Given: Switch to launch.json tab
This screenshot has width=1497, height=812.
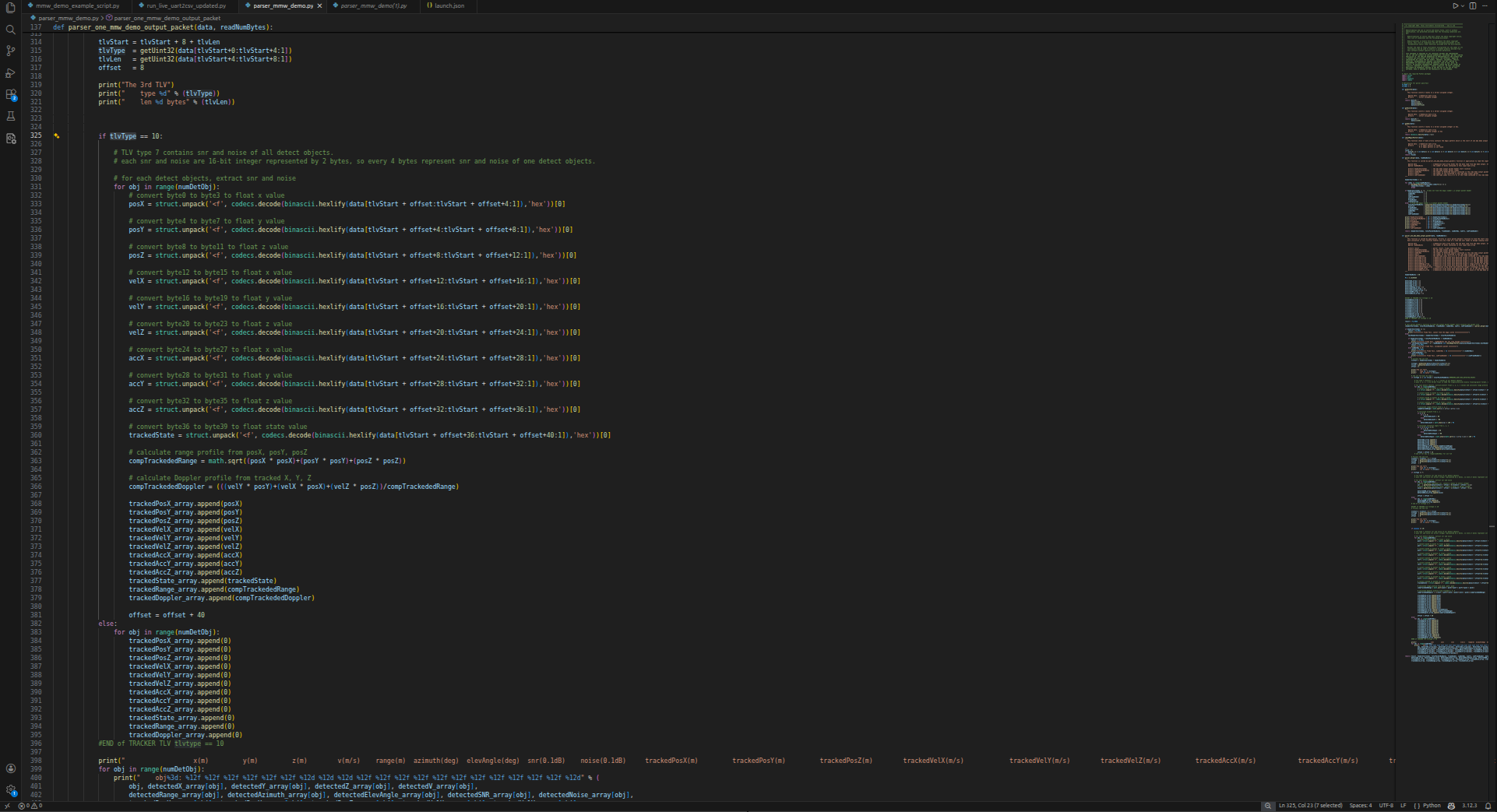Looking at the screenshot, I should pyautogui.click(x=449, y=5).
